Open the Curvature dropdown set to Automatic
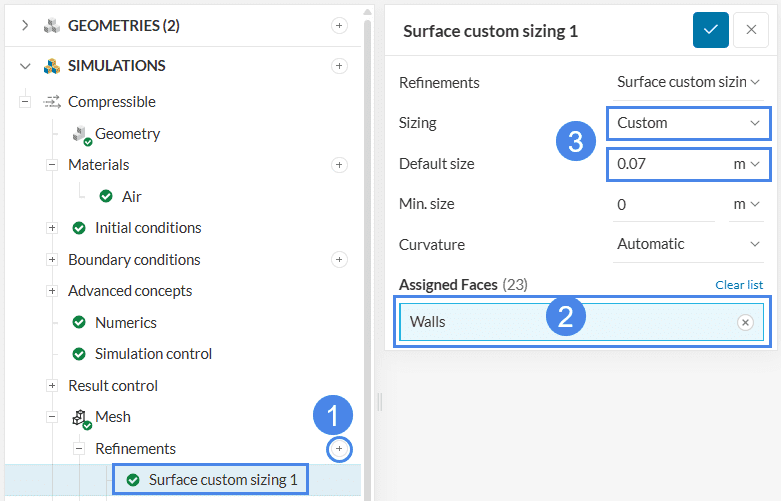Viewport: 781px width, 501px height. [688, 244]
